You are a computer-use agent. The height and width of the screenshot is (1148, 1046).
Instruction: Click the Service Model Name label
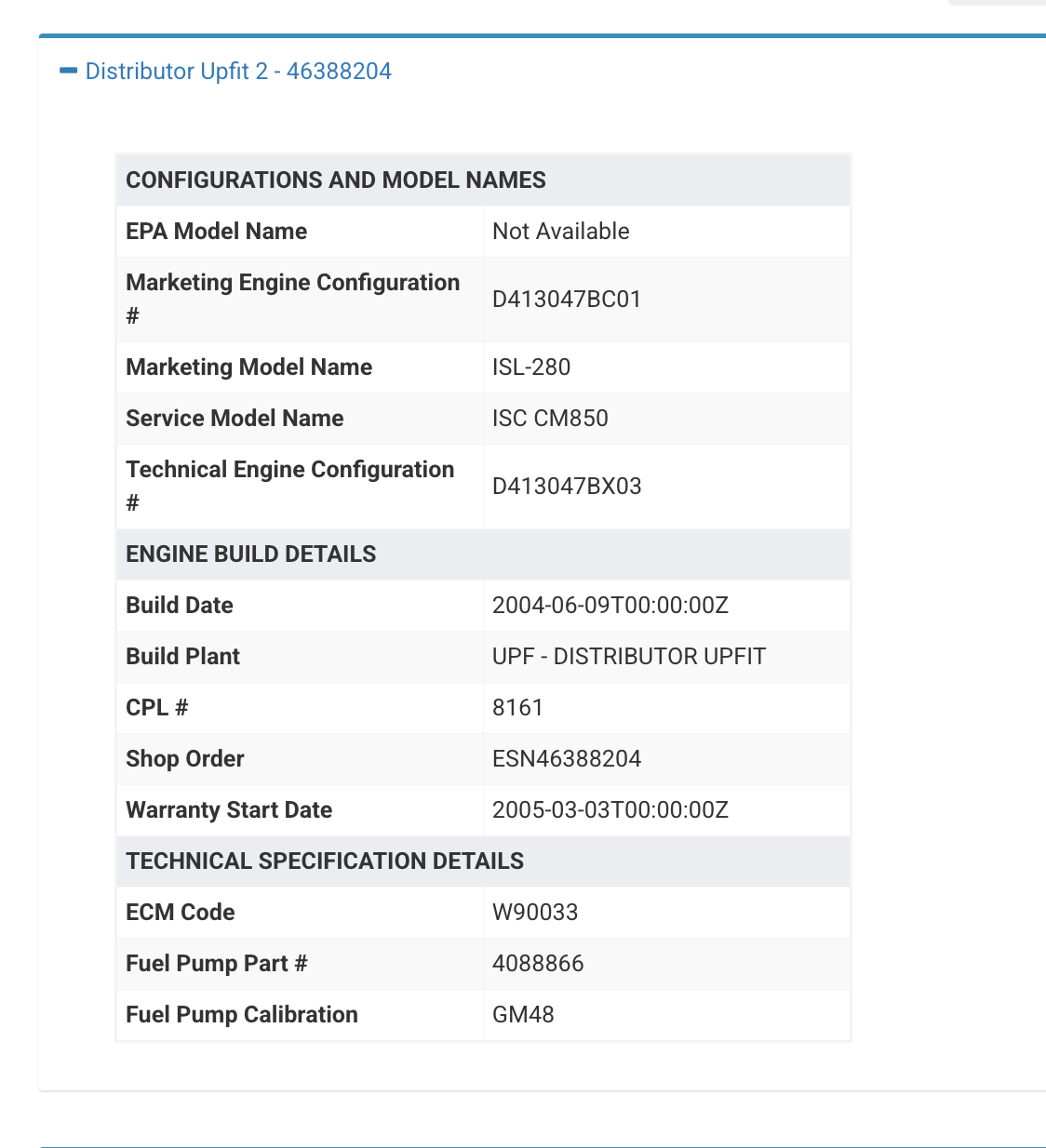(235, 419)
